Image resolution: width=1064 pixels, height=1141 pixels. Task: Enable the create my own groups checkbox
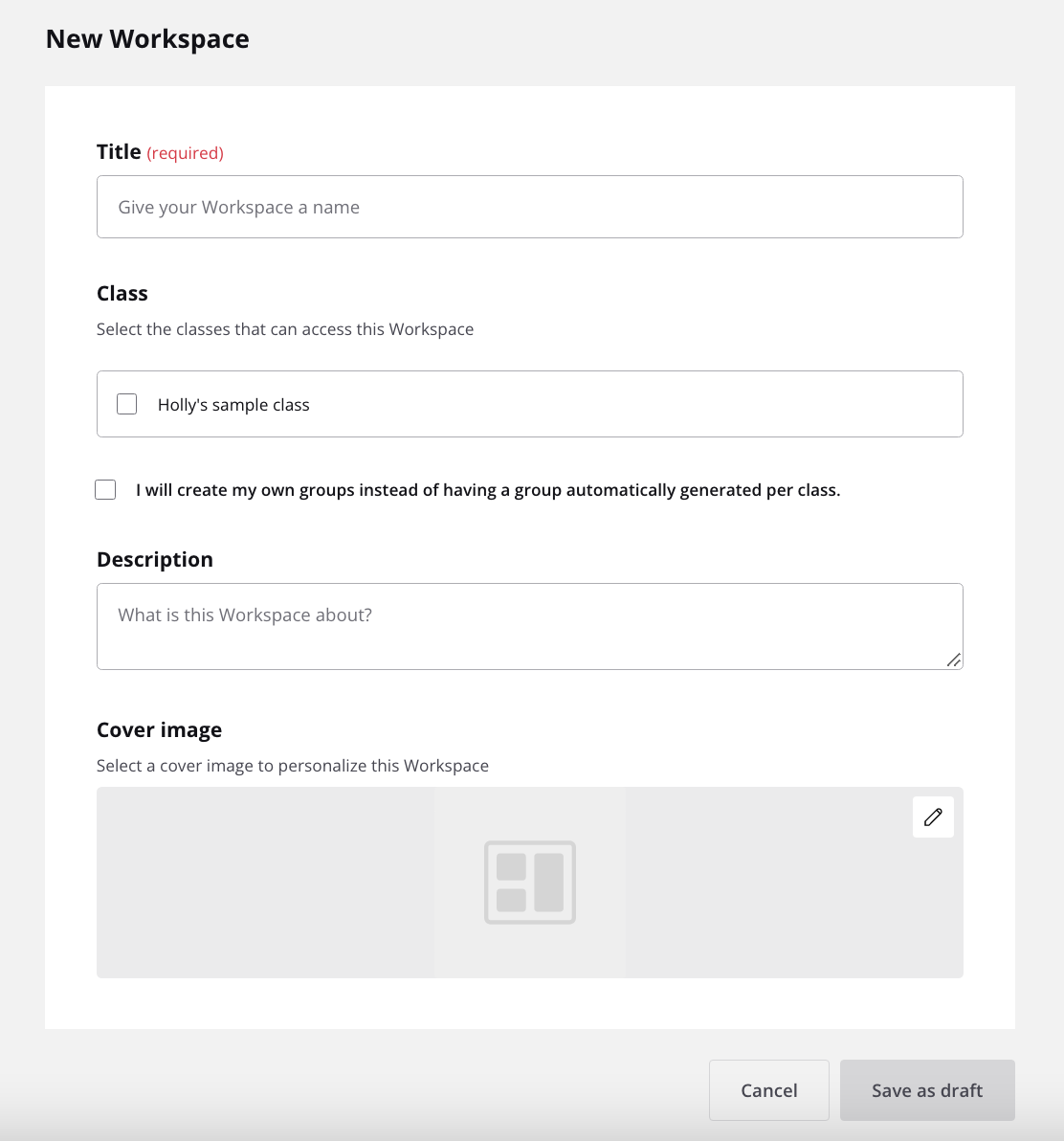pyautogui.click(x=105, y=490)
